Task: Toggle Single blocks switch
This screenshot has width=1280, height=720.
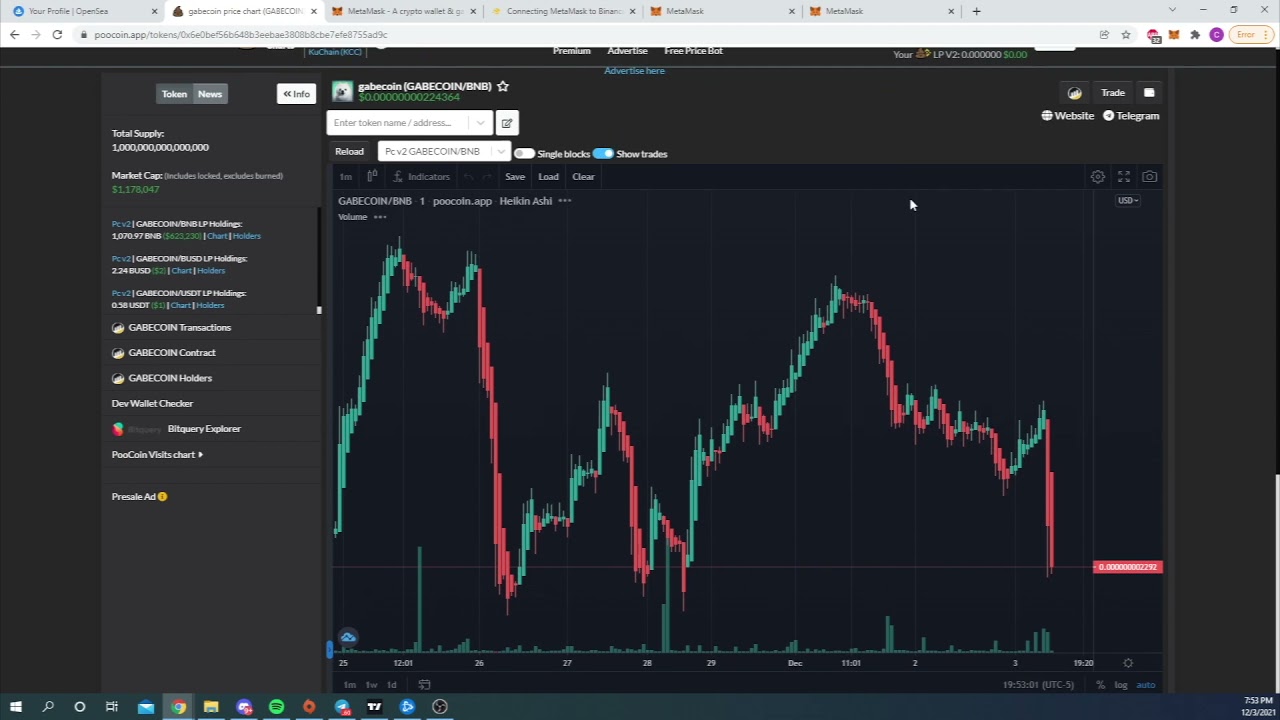Action: [x=524, y=154]
